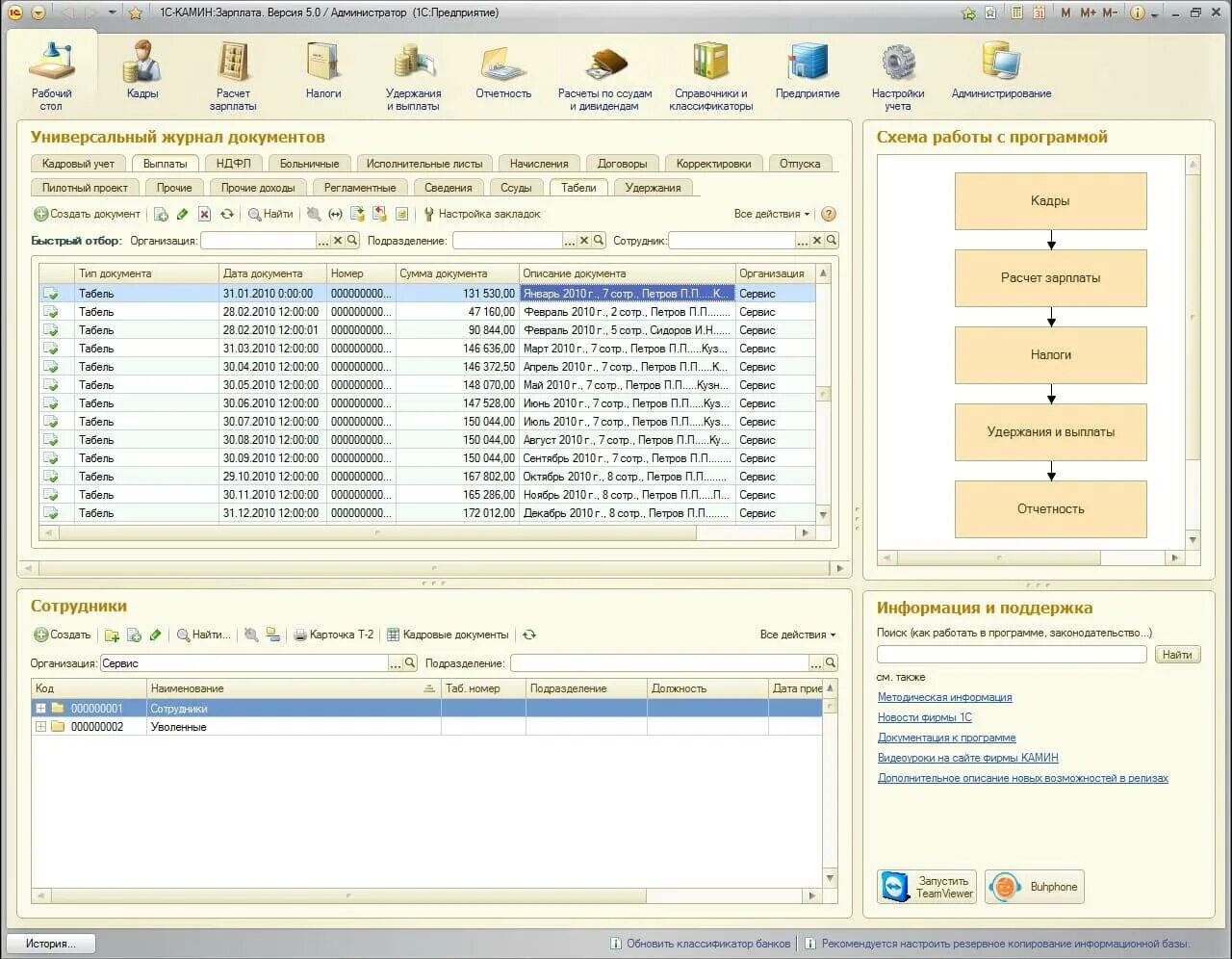Open Методическая информация link
Viewport: 1232px width, 959px height.
coord(944,697)
